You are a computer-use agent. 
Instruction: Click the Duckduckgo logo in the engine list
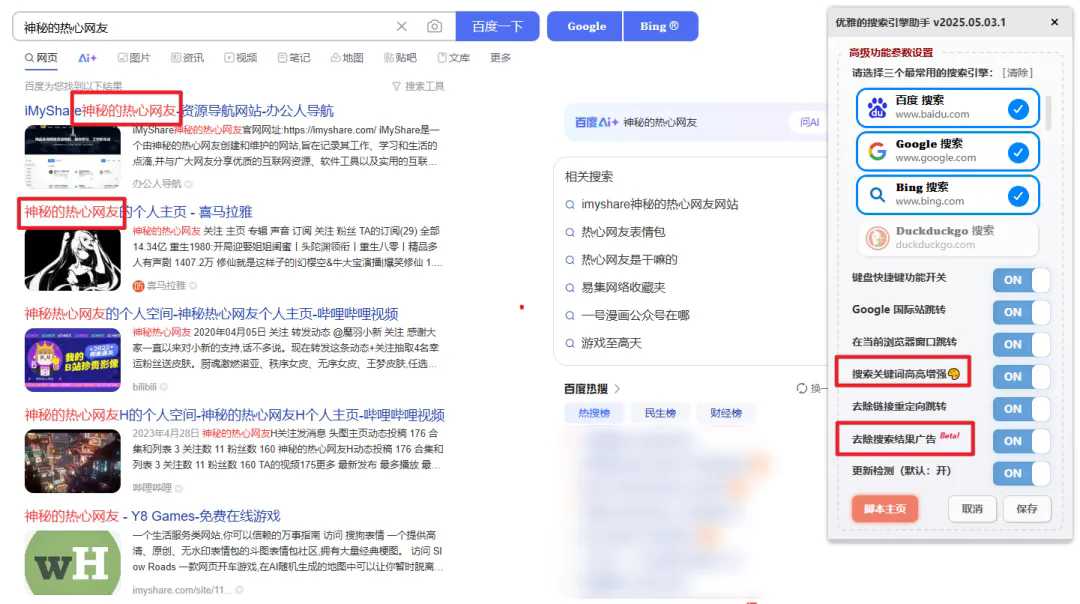coord(877,238)
